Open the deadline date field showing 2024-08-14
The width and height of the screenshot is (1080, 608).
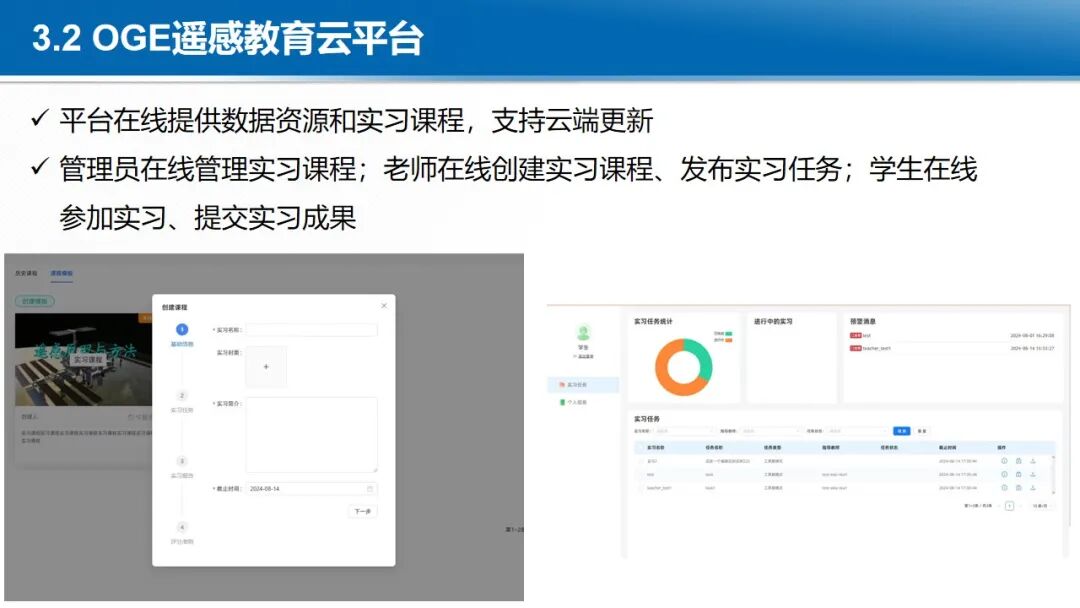click(x=311, y=489)
